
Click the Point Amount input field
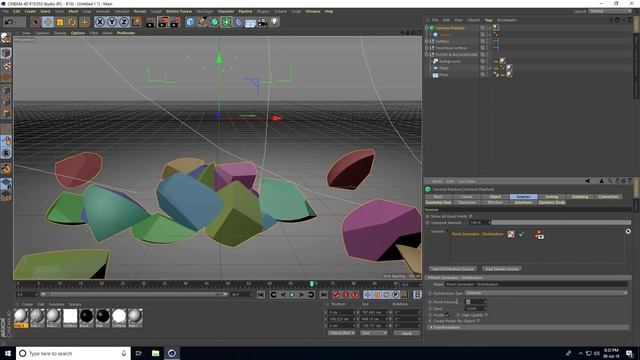476,302
